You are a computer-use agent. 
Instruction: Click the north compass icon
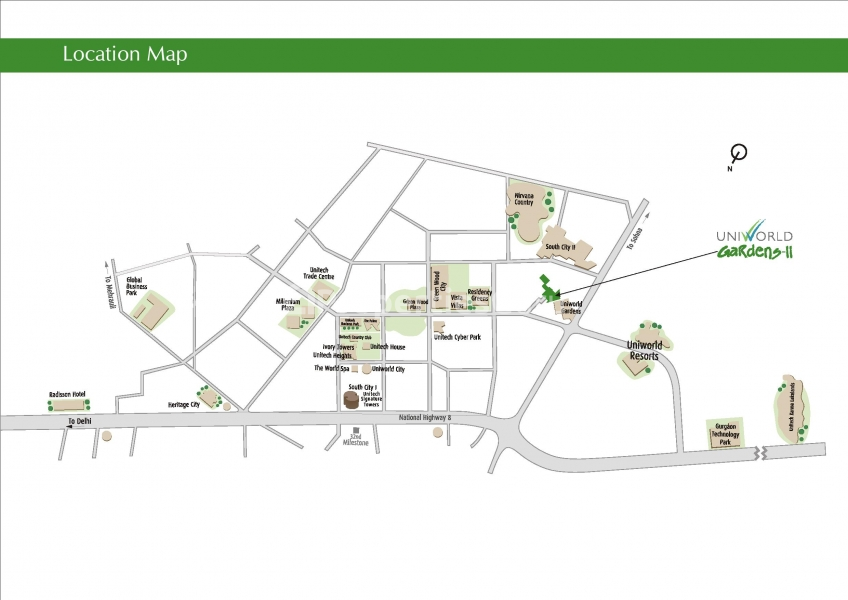[x=737, y=157]
